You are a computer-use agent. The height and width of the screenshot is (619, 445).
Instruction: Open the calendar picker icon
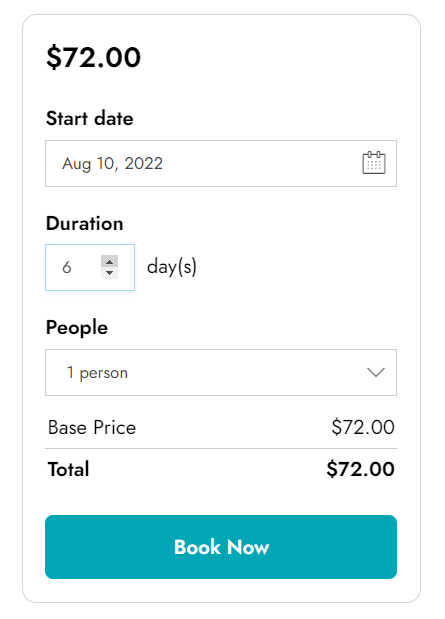[x=374, y=163]
